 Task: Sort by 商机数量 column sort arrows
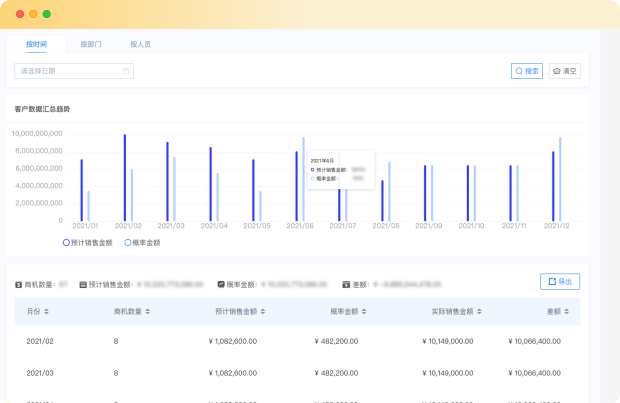(149, 312)
